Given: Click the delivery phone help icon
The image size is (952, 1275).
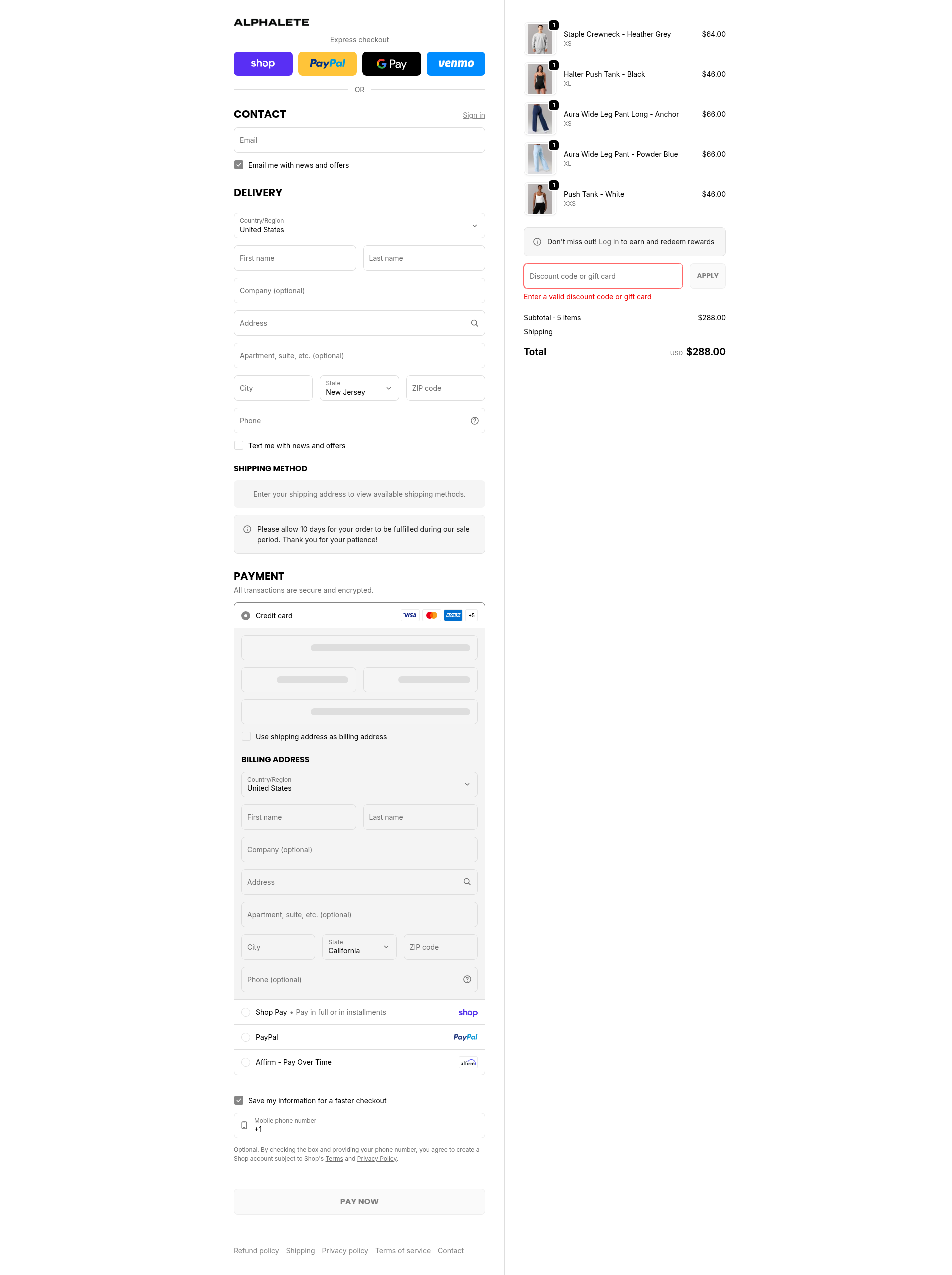Looking at the screenshot, I should coord(474,421).
